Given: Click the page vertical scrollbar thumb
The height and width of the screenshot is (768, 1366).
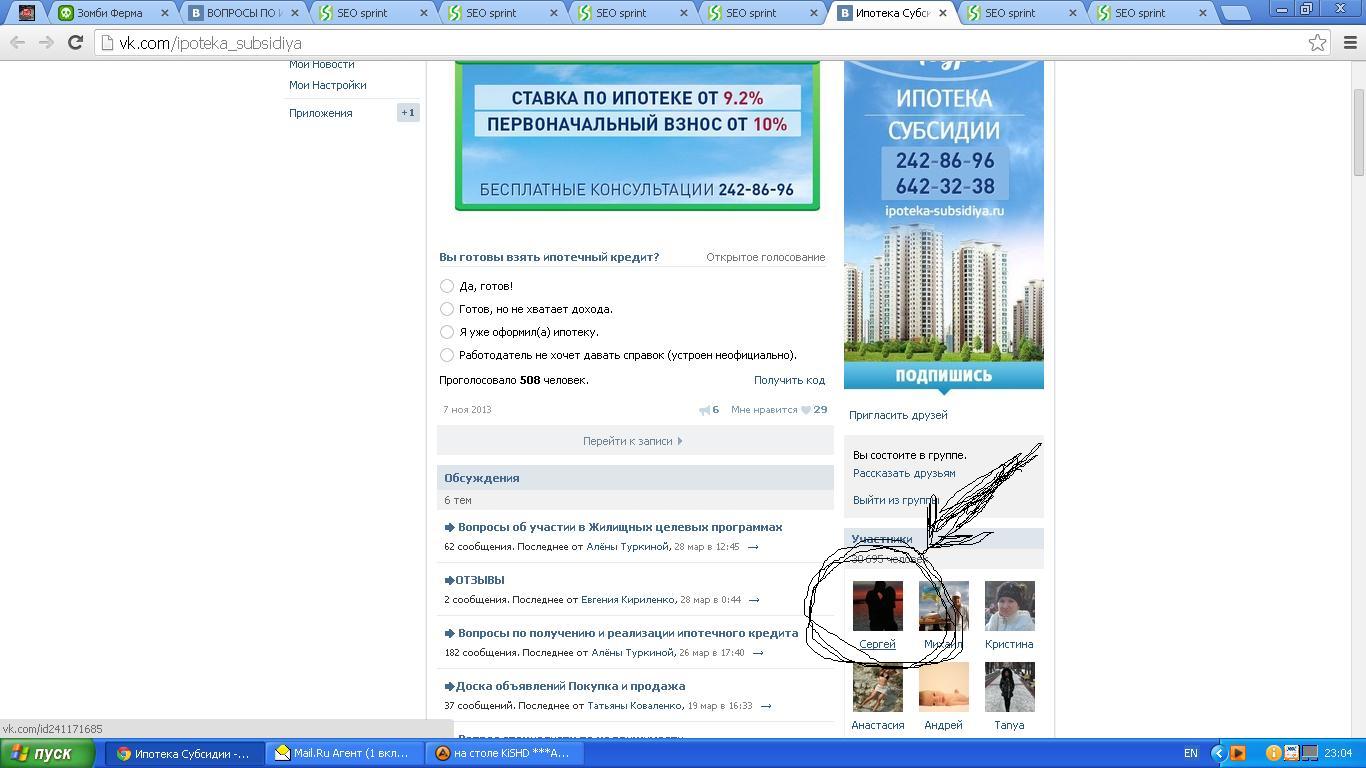Looking at the screenshot, I should tap(1358, 132).
